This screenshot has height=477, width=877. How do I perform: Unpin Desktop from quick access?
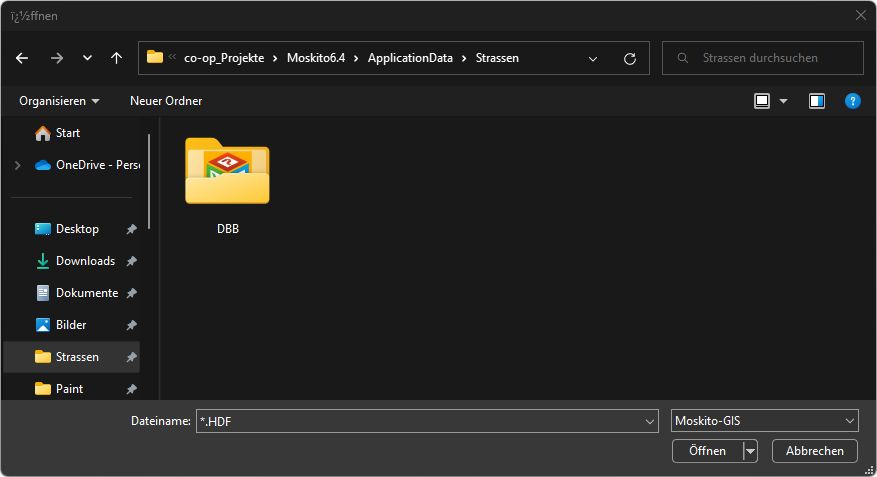[131, 229]
